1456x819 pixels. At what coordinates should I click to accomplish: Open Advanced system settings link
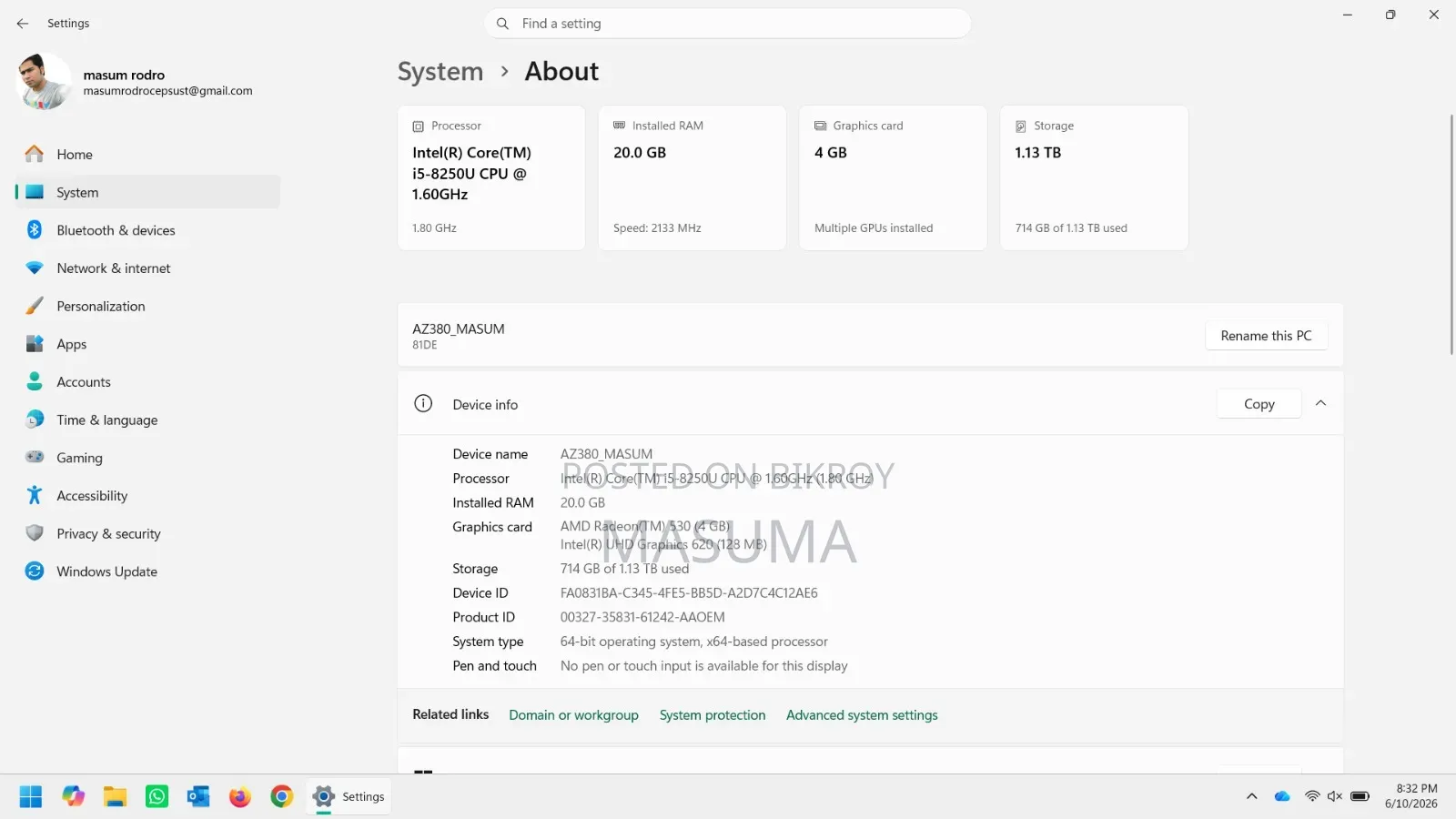(862, 715)
